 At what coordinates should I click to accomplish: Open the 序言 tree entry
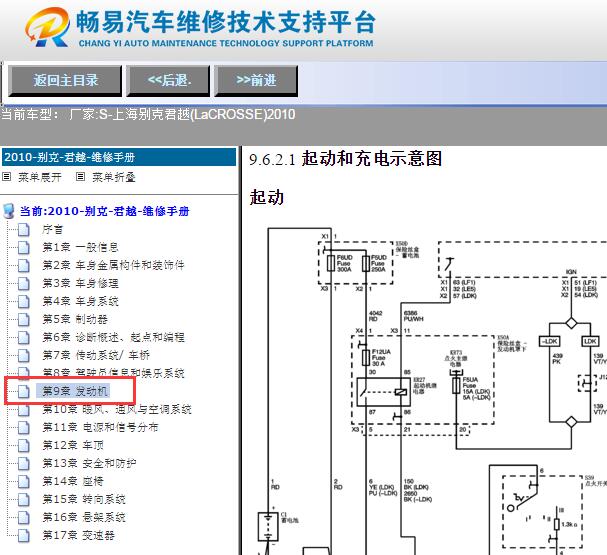click(x=52, y=230)
